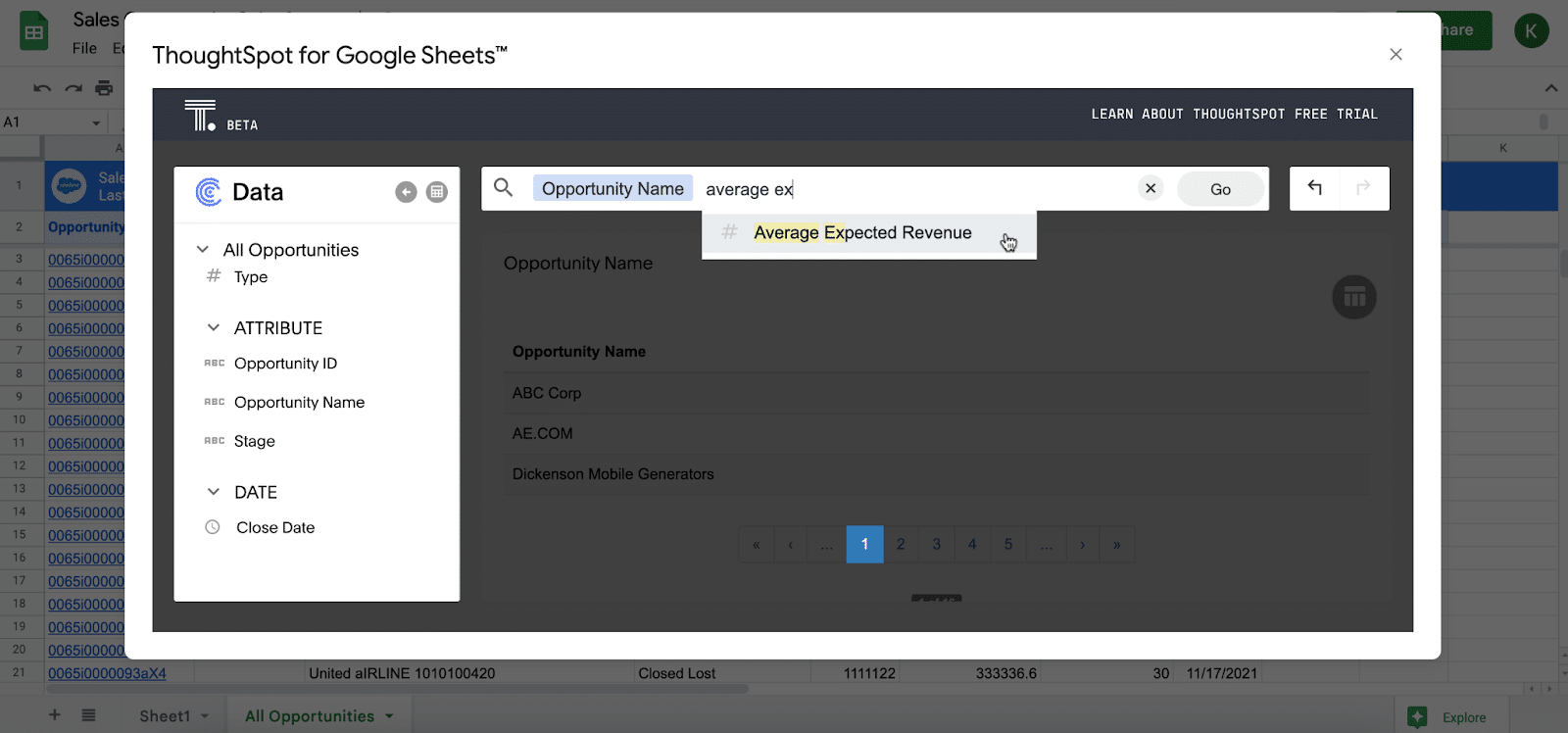Viewport: 1568px width, 733px height.
Task: Add a new sheet with plus icon
Action: [55, 715]
